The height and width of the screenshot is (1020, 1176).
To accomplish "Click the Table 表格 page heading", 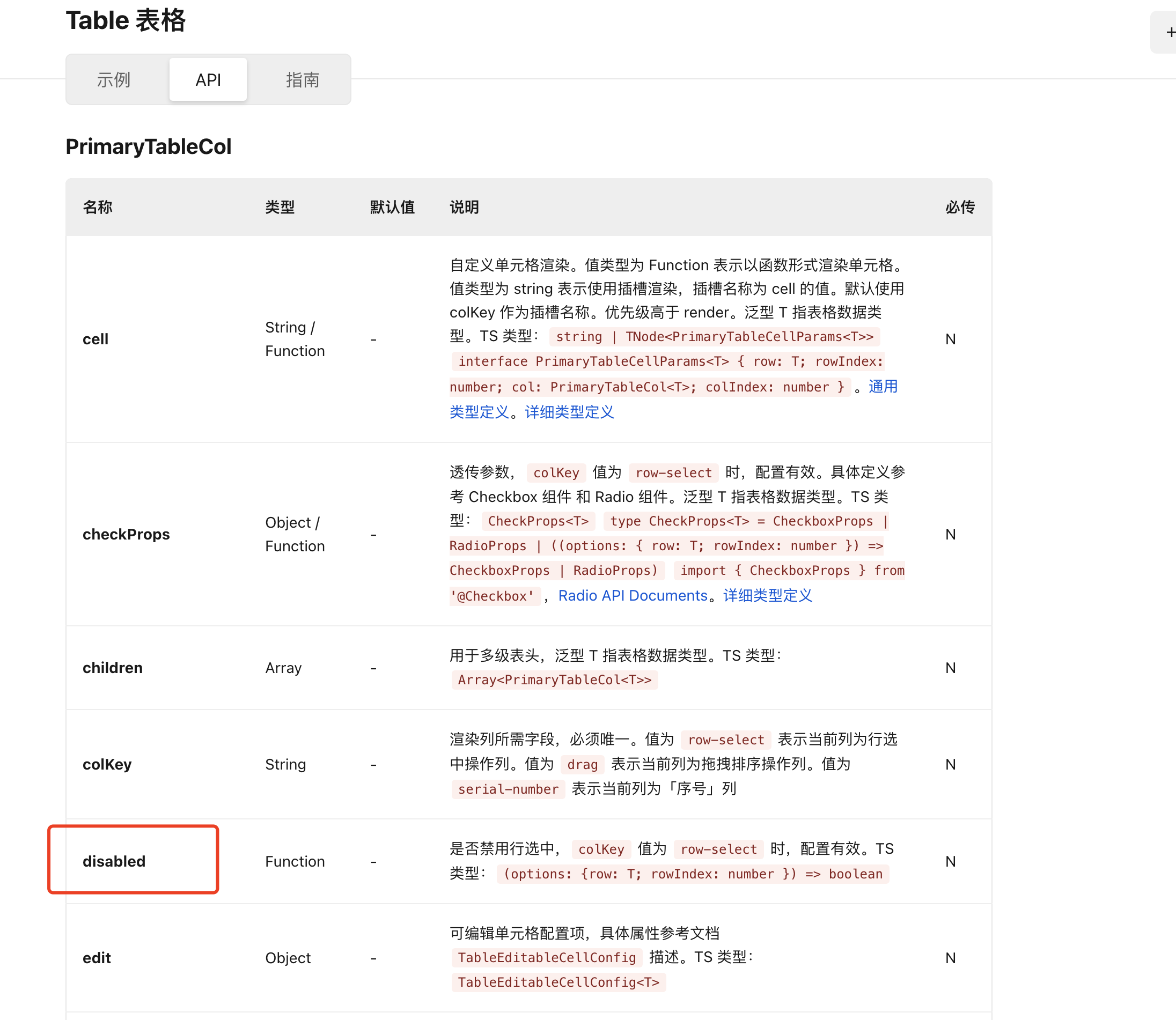I will 126,20.
